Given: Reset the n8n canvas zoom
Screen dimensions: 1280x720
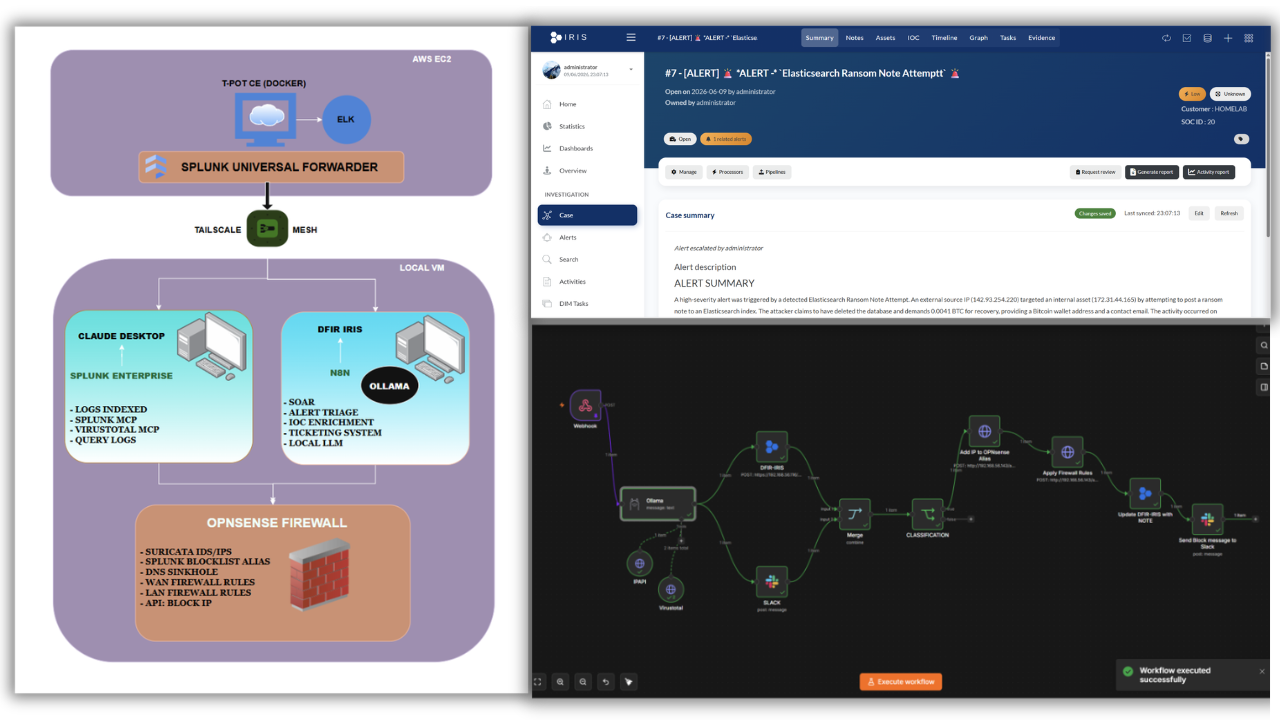Looking at the screenshot, I should pos(606,682).
